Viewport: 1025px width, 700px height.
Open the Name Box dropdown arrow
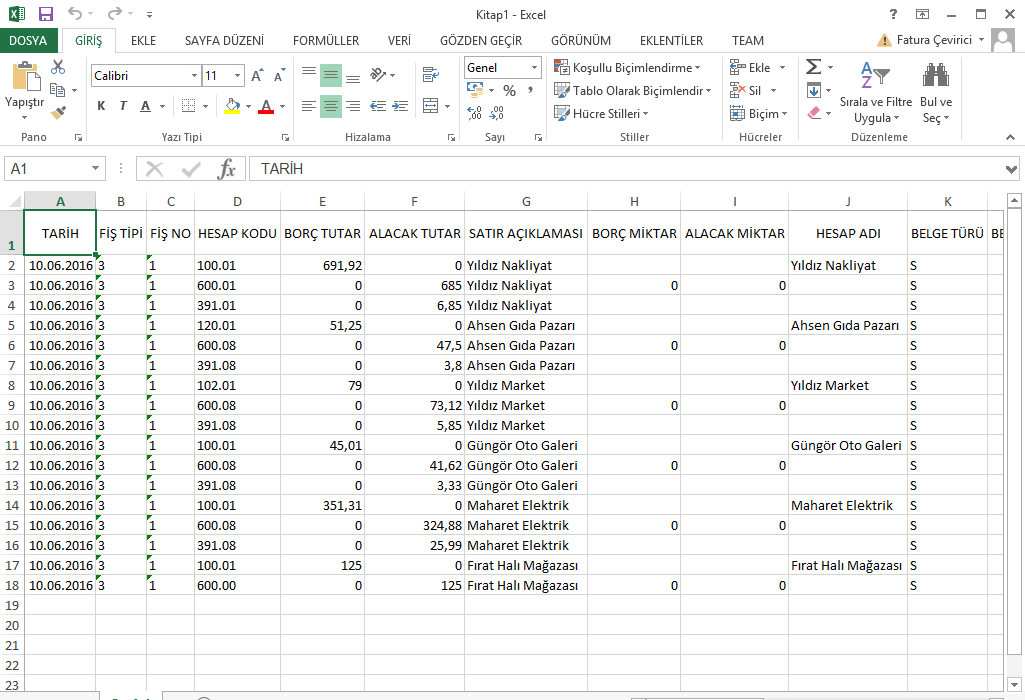pos(95,169)
